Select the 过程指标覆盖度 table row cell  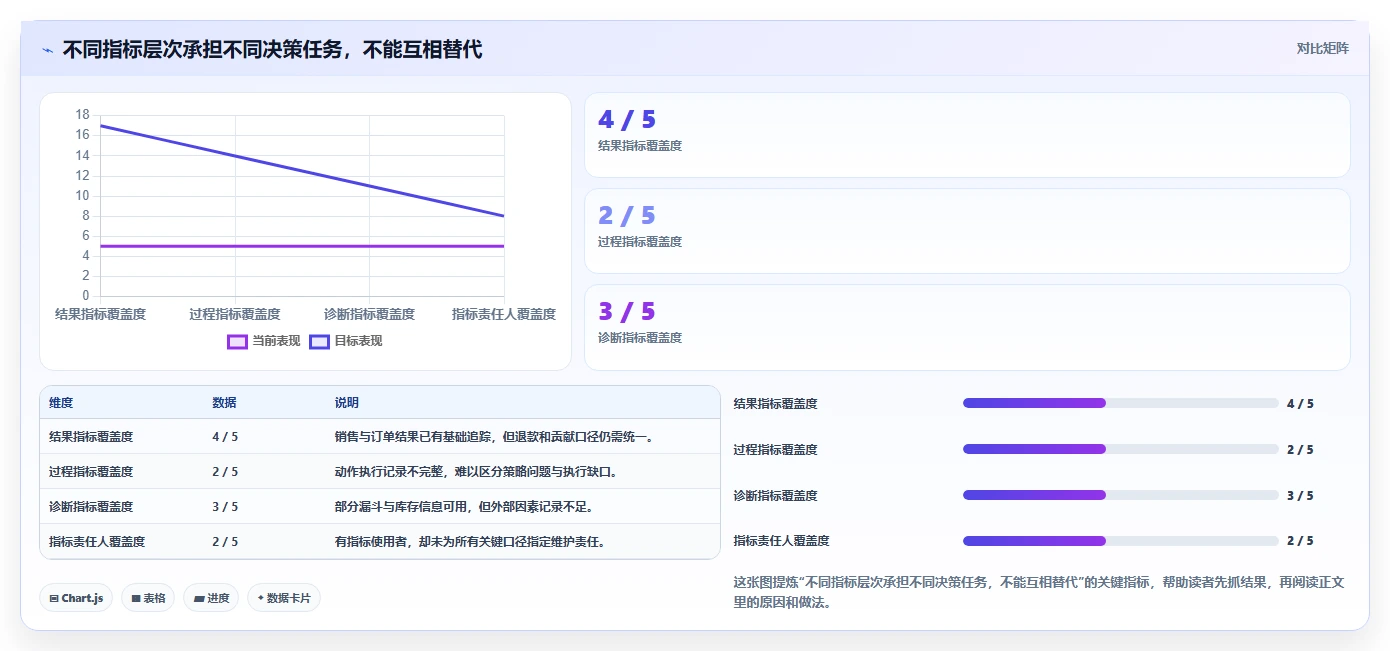coord(91,472)
